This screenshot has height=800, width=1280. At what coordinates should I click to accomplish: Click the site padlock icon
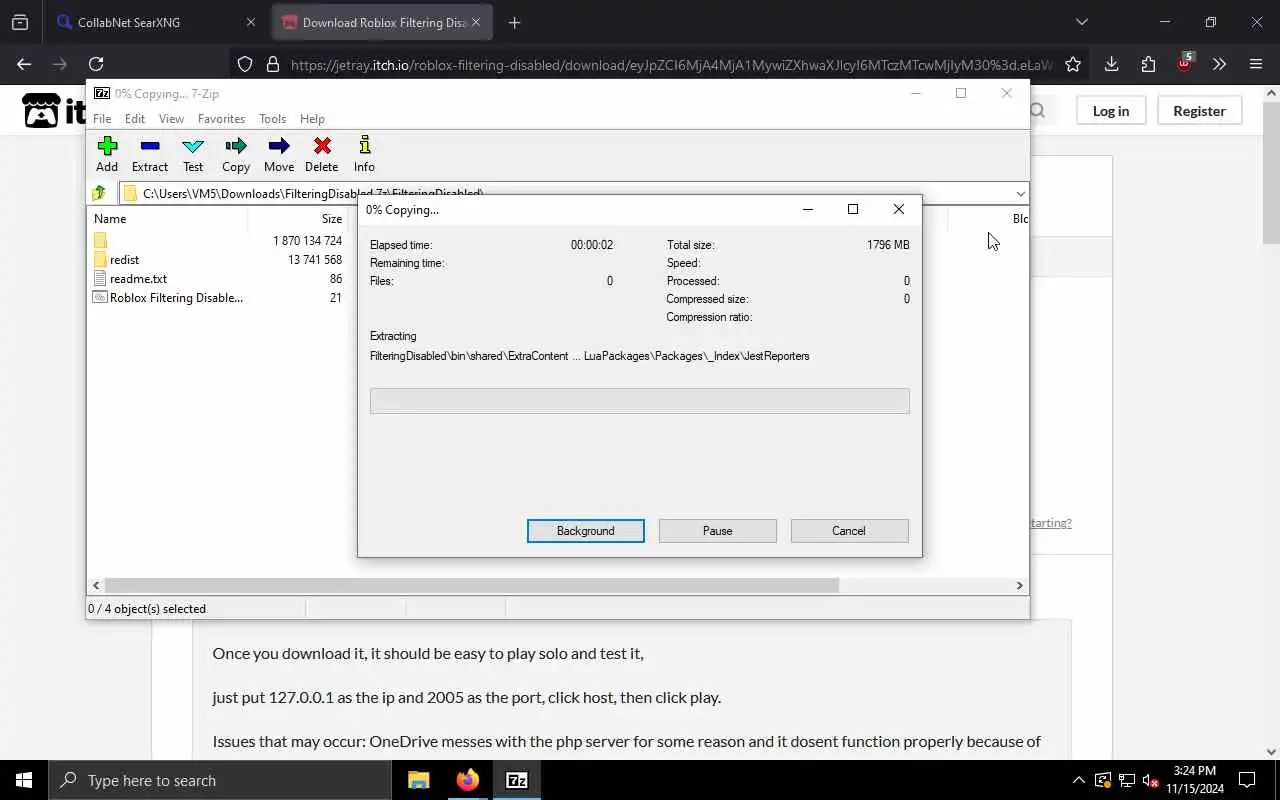pyautogui.click(x=272, y=64)
